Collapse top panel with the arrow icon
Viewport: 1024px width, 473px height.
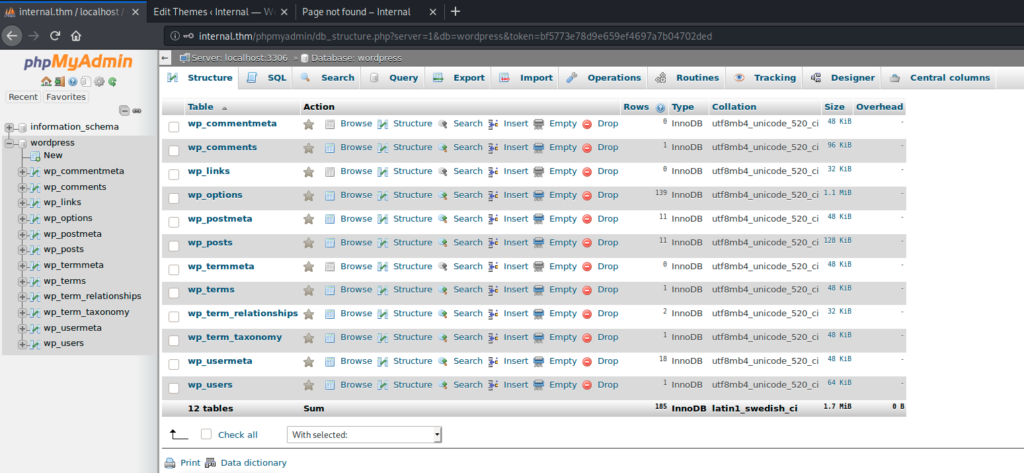165,58
